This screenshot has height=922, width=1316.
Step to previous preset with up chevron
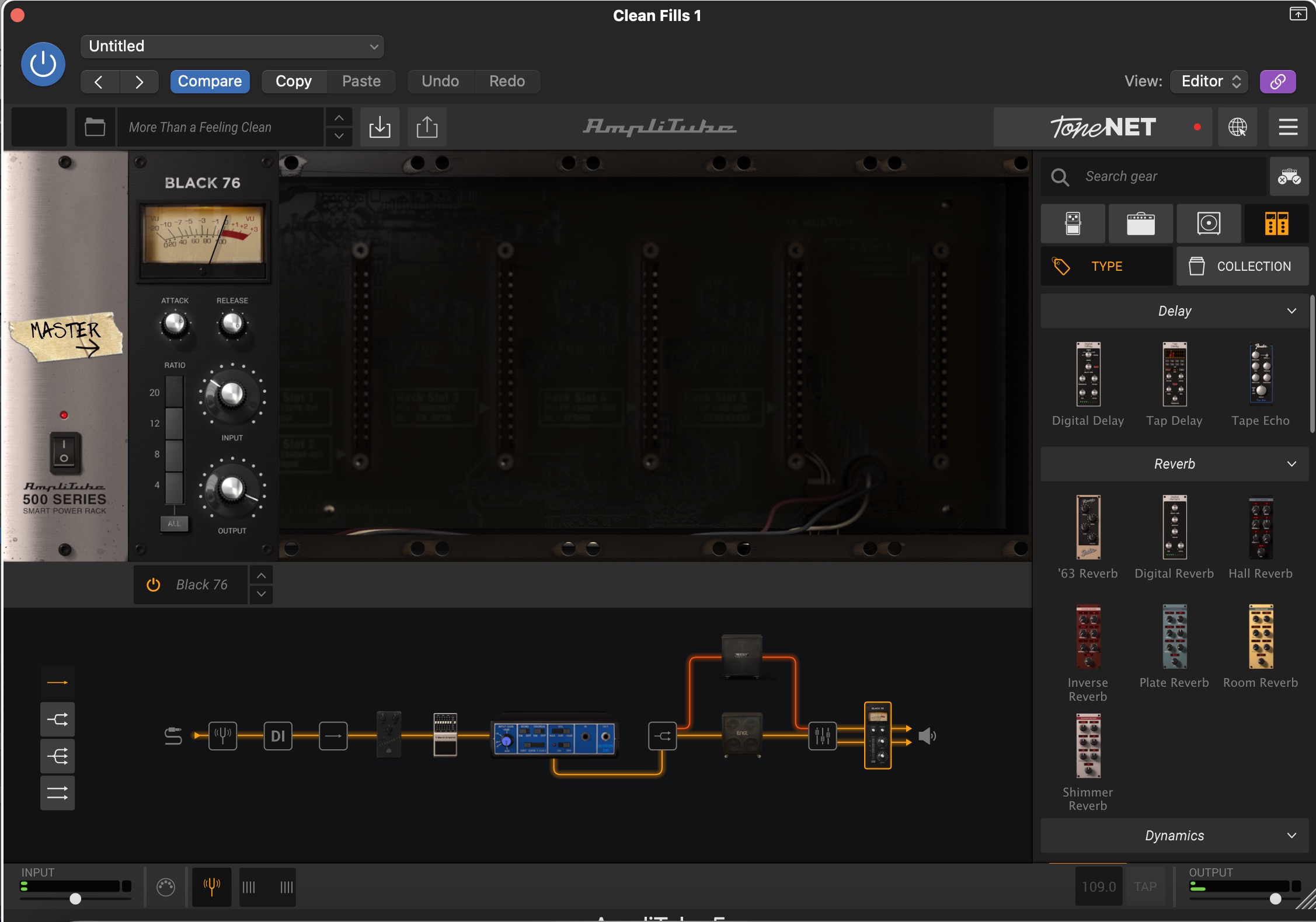339,118
